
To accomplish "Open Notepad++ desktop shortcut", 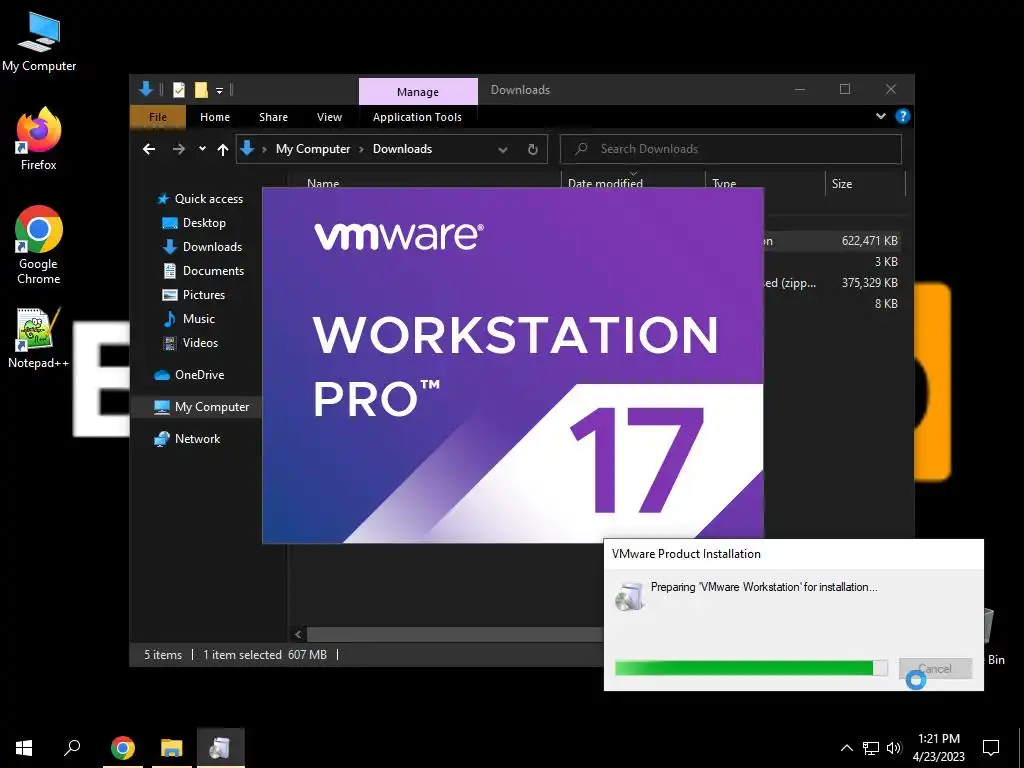I will coord(39,338).
